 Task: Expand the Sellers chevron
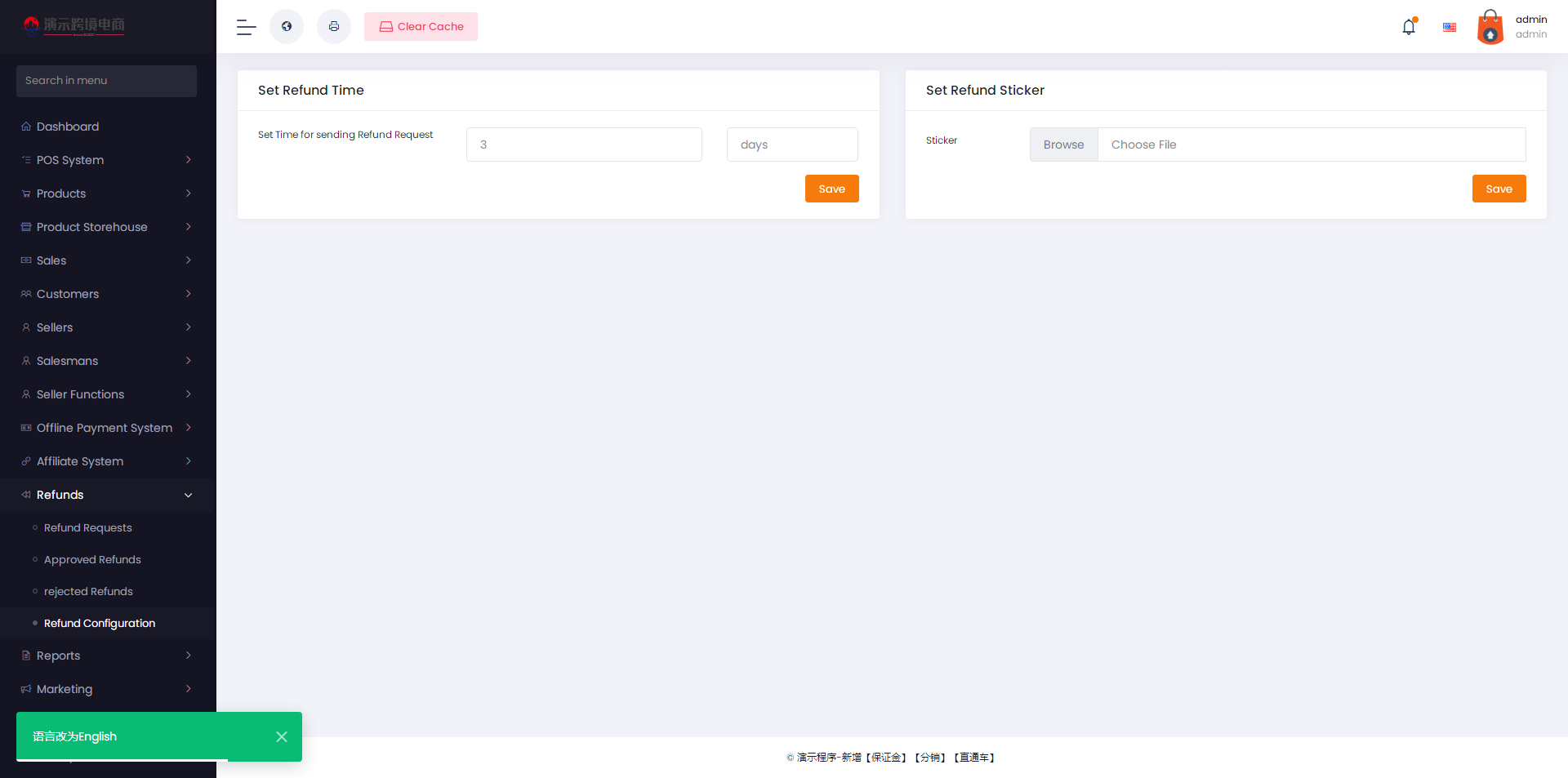pos(189,327)
